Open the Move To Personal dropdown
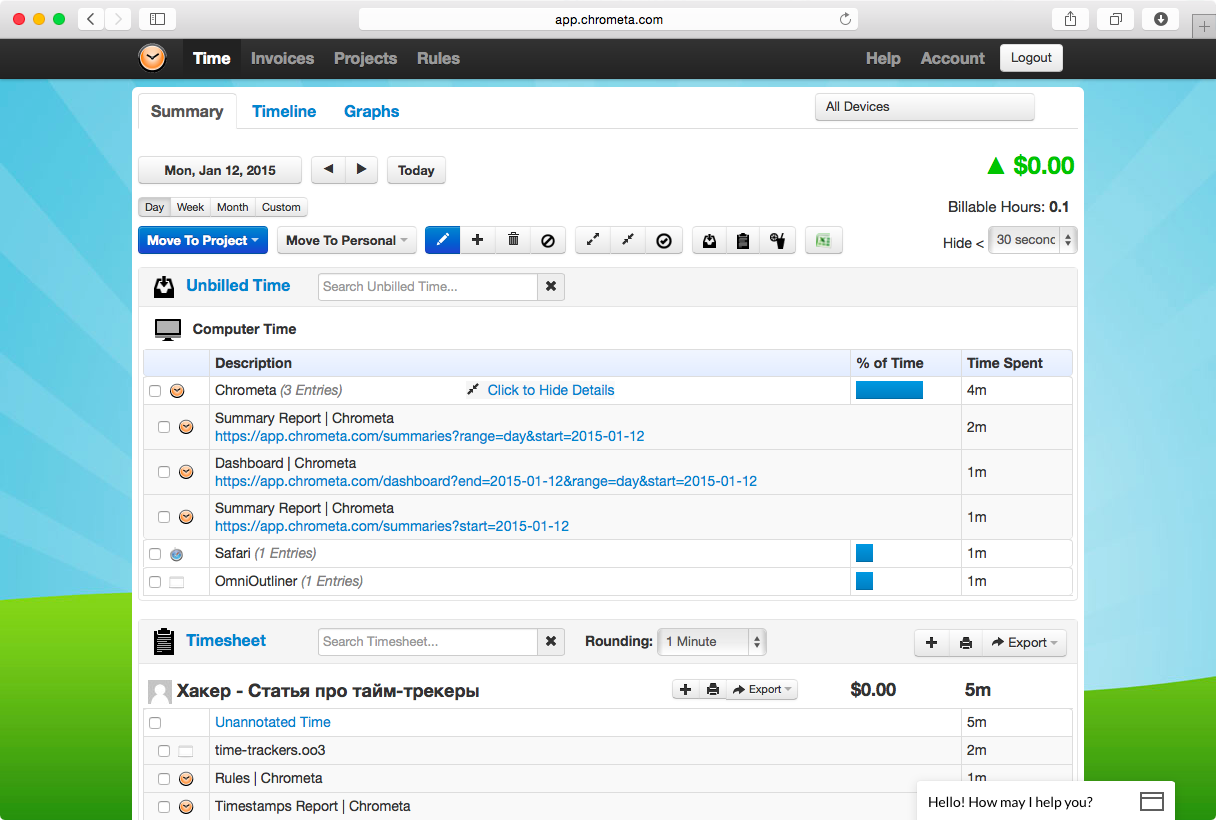 347,240
